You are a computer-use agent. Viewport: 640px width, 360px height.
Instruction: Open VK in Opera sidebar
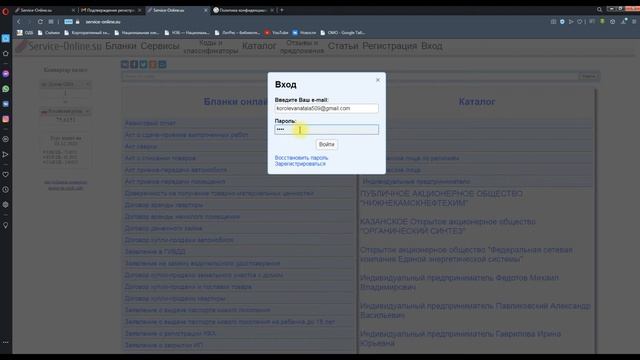coord(6,104)
